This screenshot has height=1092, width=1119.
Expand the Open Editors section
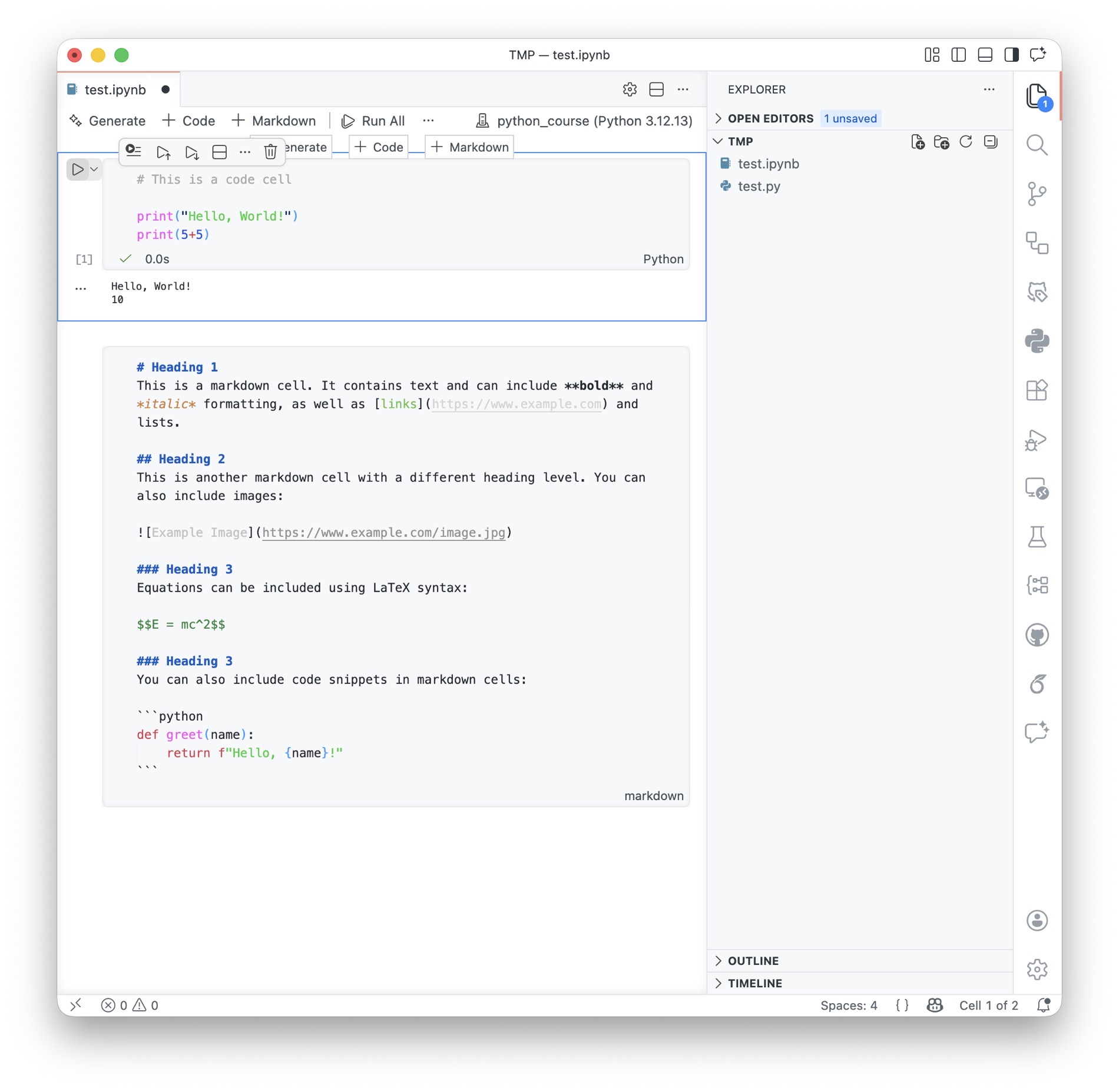[x=770, y=118]
